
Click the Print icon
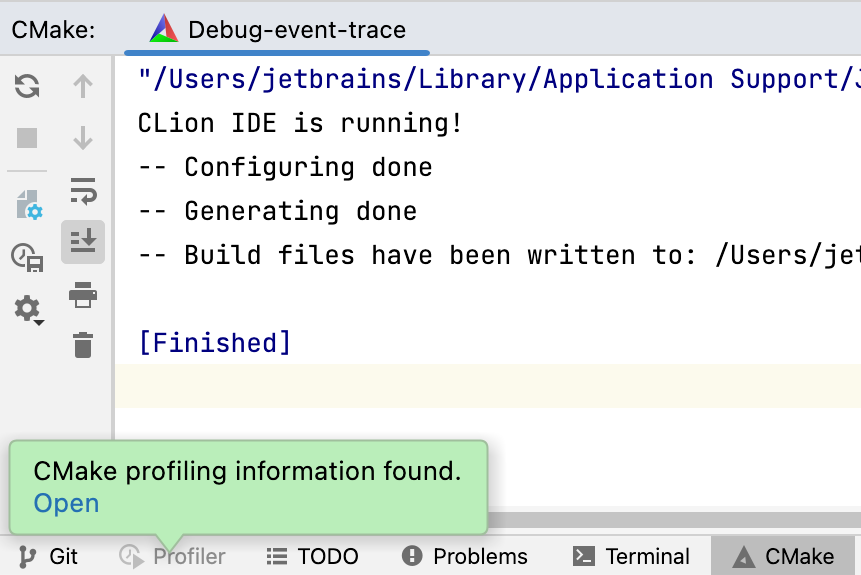coord(83,294)
